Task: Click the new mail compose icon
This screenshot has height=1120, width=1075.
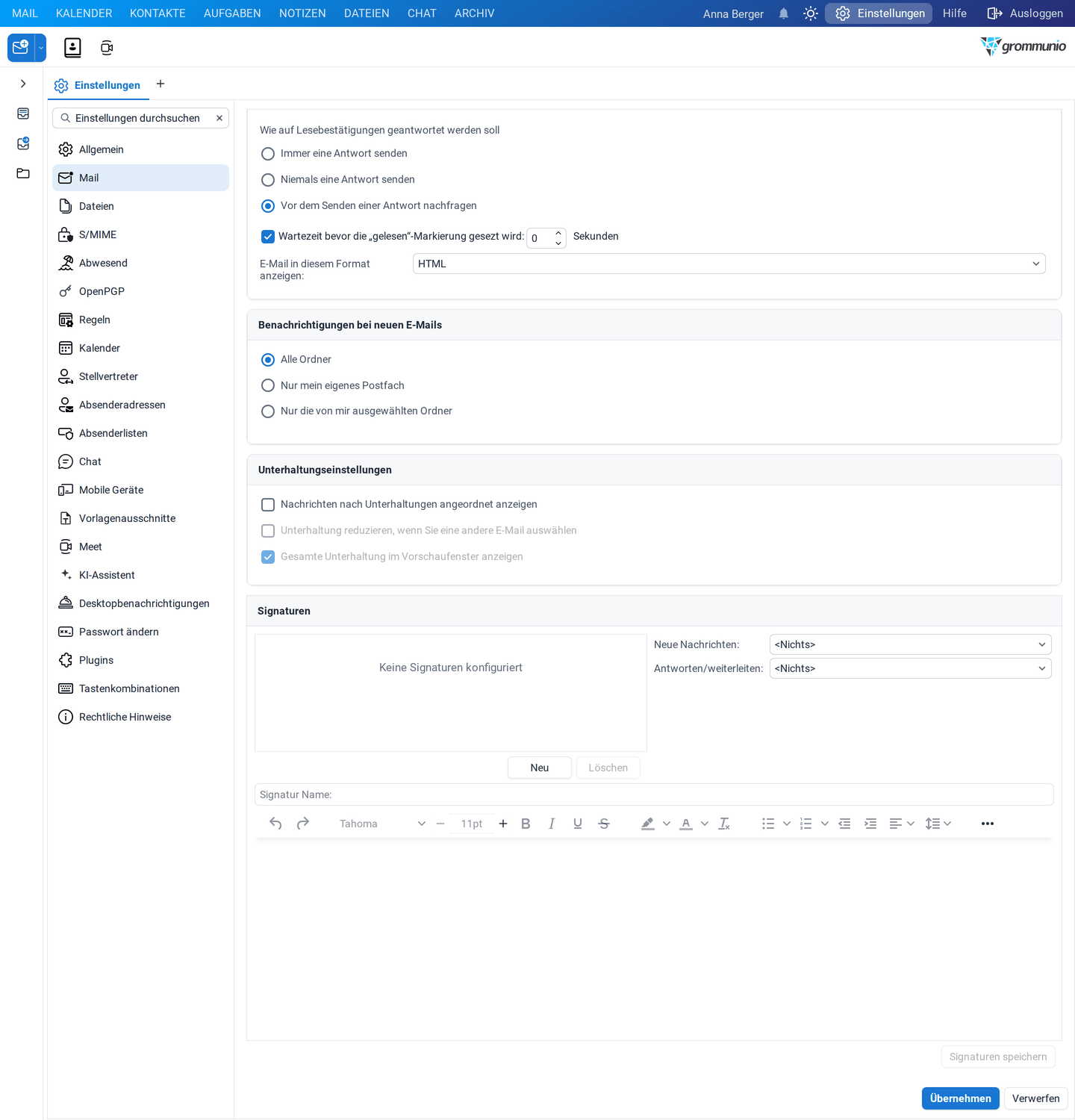Action: coord(21,48)
